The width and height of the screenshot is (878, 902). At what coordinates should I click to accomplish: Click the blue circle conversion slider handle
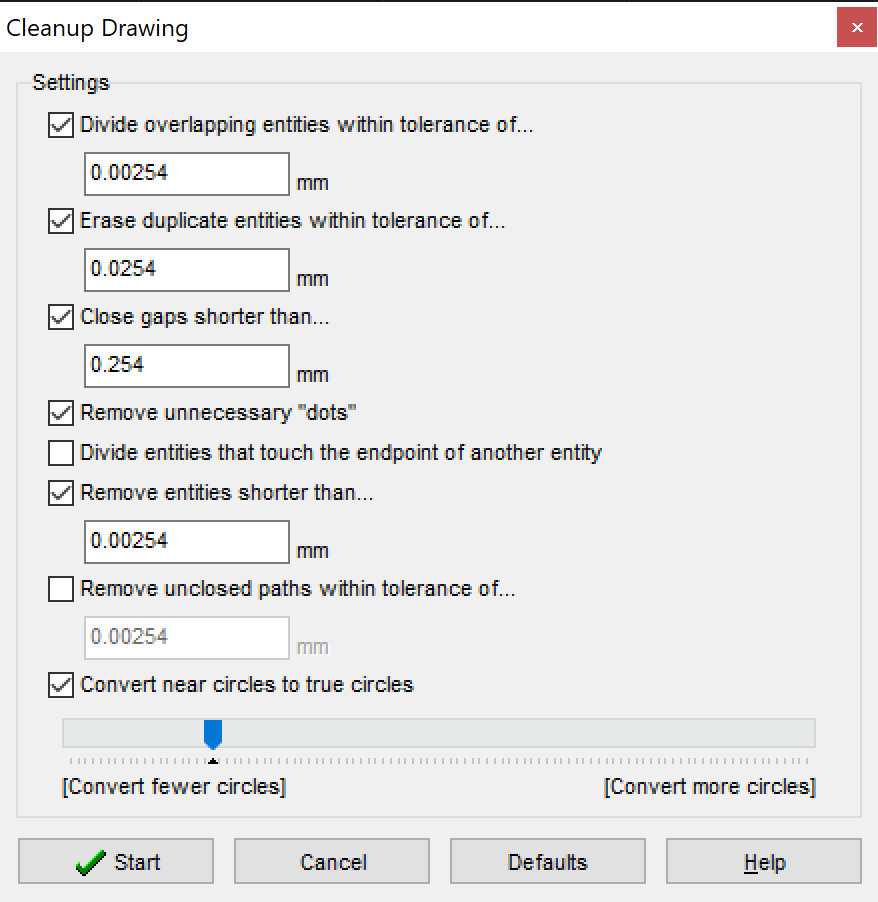click(x=212, y=734)
